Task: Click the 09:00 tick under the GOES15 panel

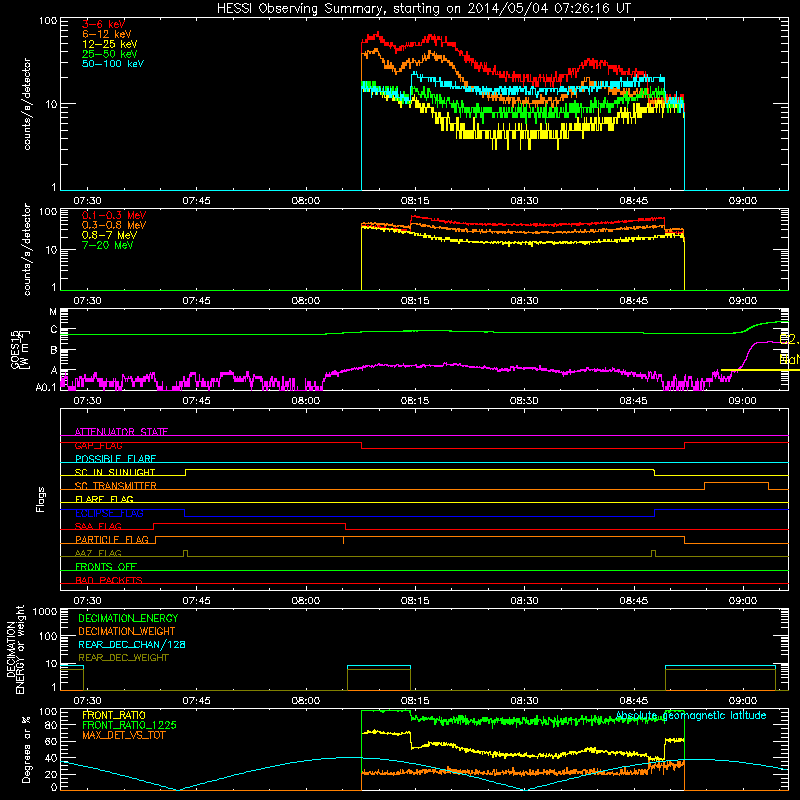Action: click(x=742, y=401)
